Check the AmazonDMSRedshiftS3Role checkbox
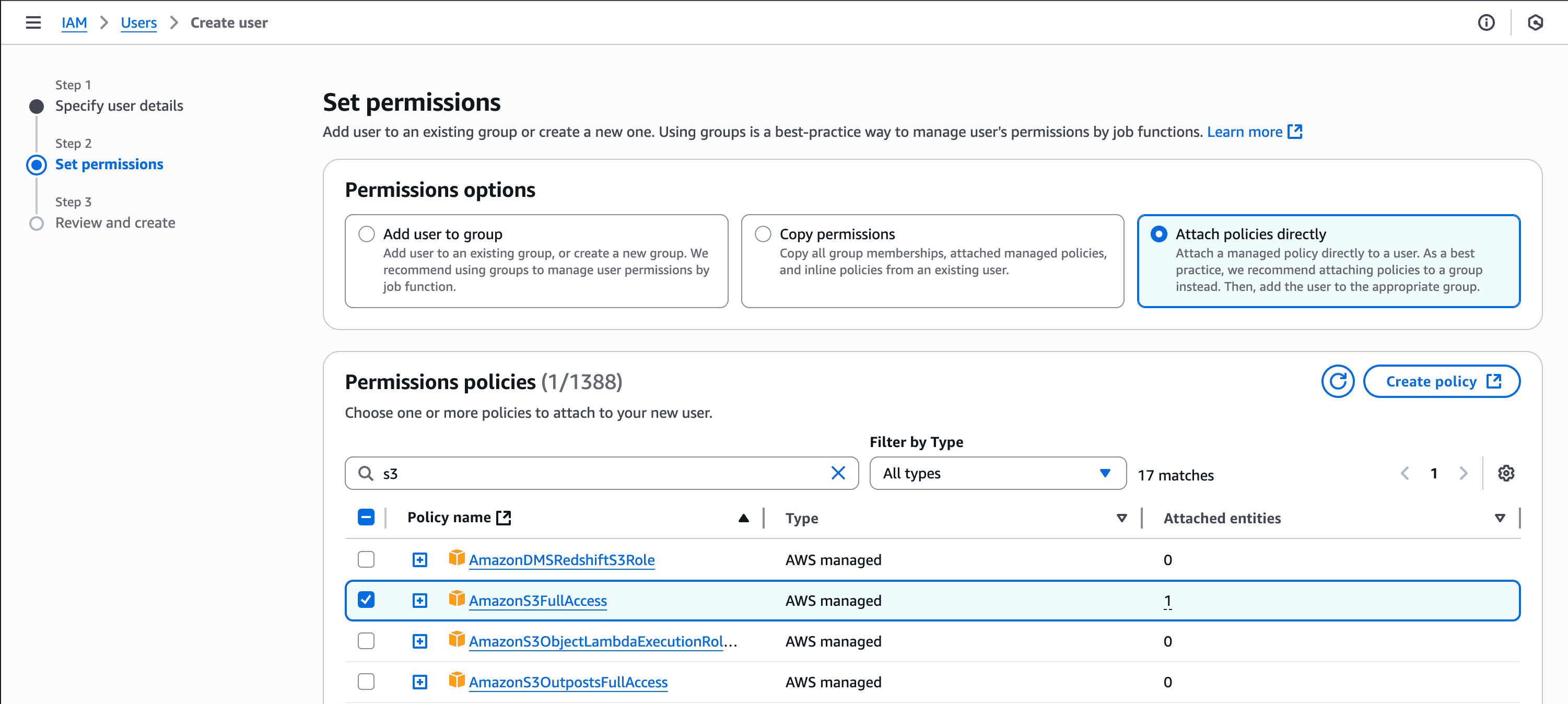 coord(366,559)
